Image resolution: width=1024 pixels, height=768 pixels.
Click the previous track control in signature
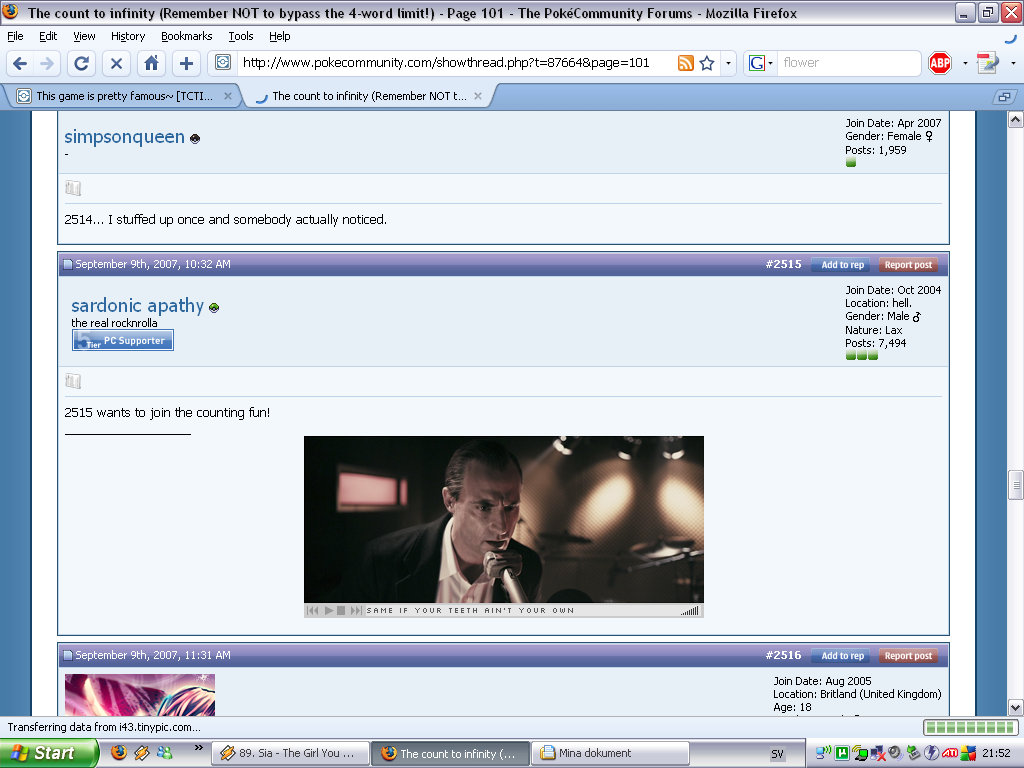313,611
